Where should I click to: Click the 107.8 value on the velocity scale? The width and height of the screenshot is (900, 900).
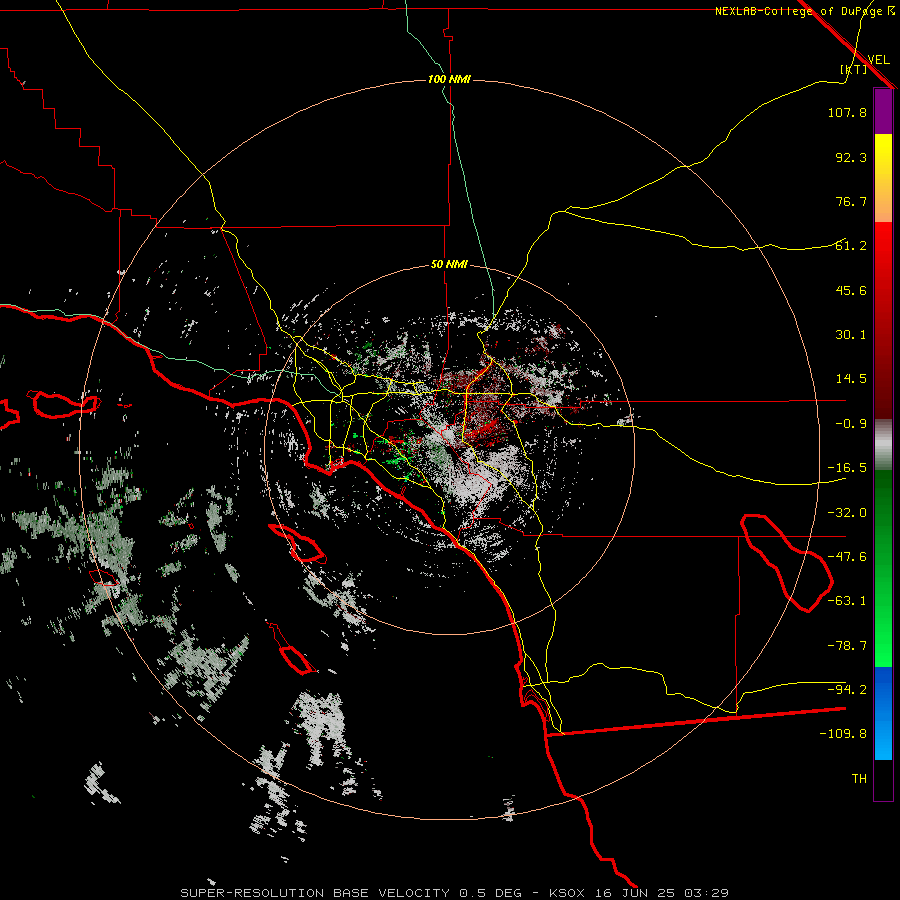[847, 112]
